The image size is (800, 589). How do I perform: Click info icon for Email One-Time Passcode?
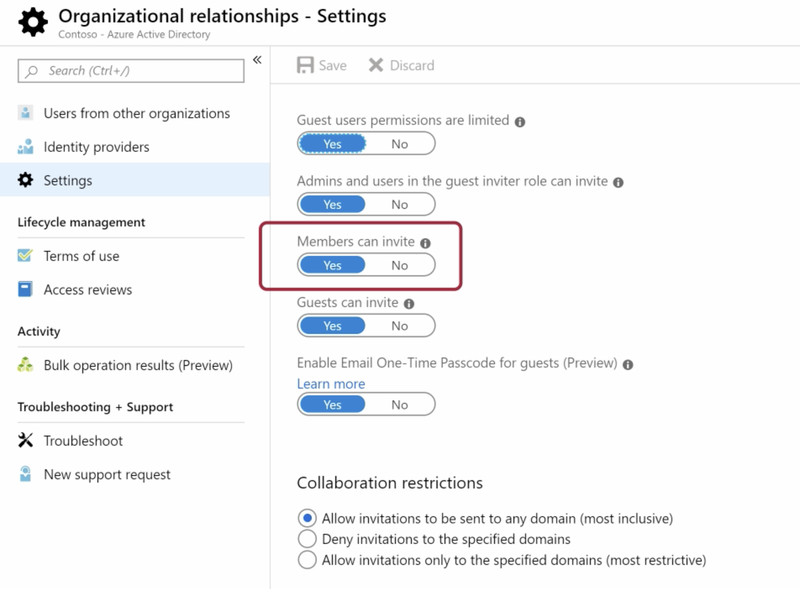(628, 365)
